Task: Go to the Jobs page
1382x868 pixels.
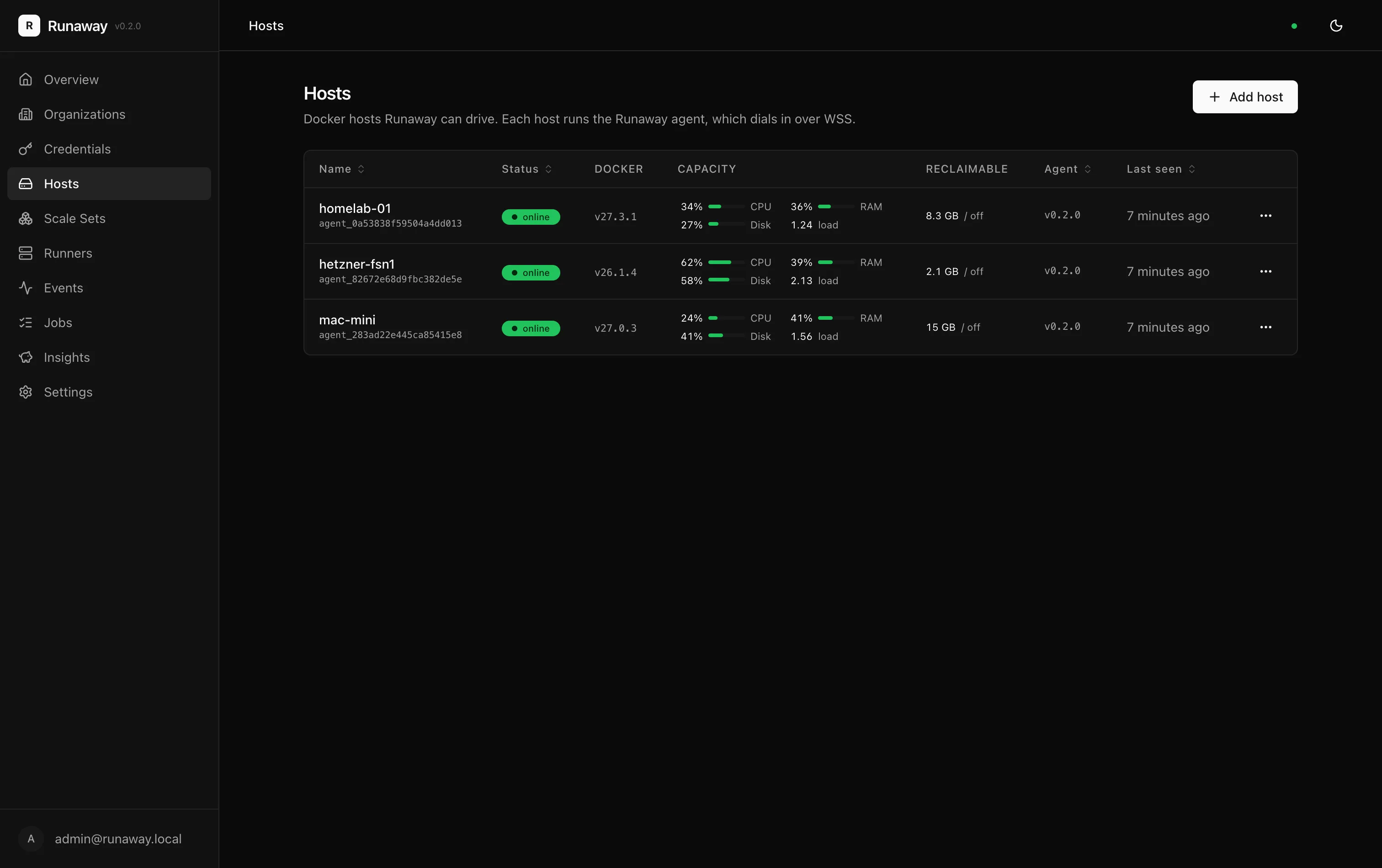Action: point(109,323)
